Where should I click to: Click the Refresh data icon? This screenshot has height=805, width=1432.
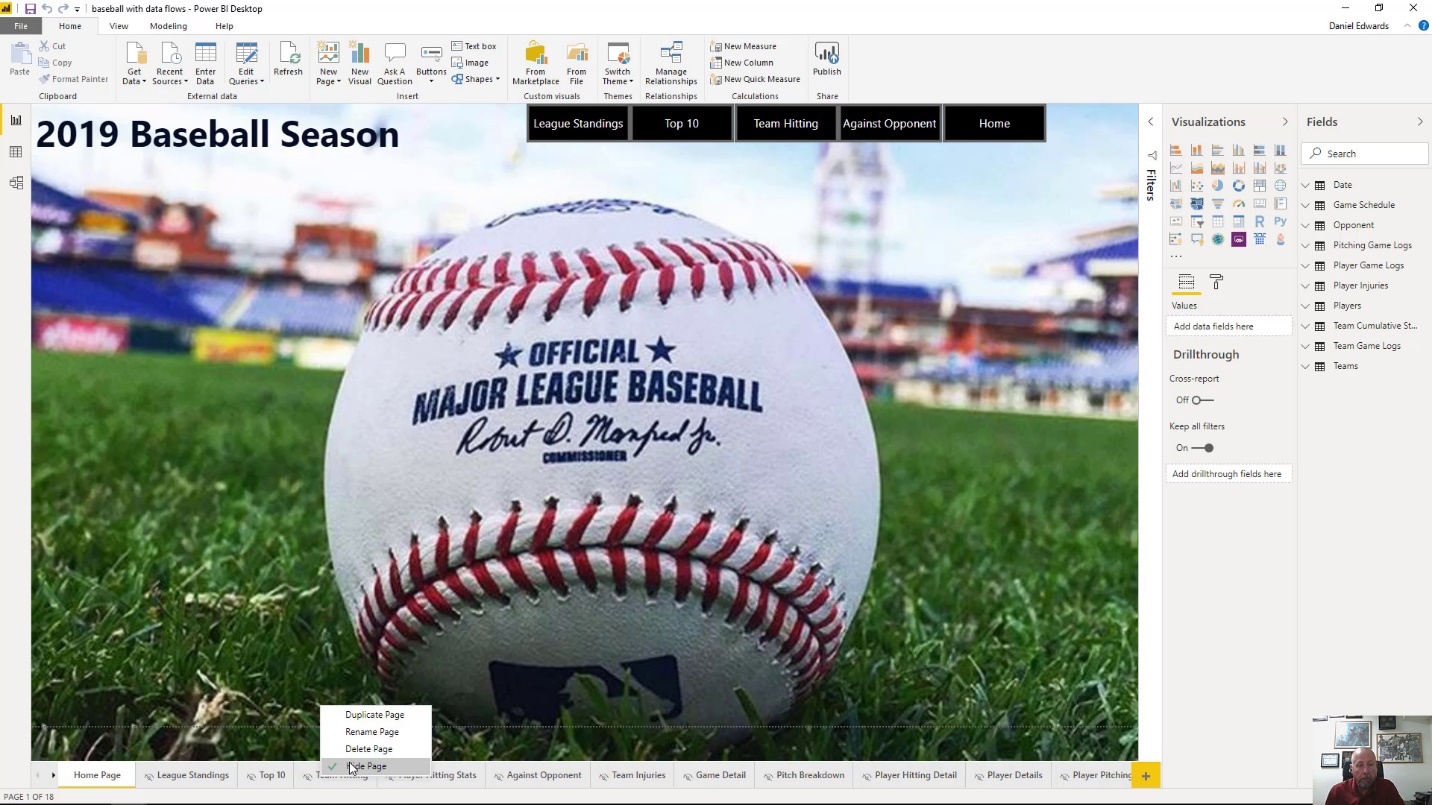click(288, 60)
